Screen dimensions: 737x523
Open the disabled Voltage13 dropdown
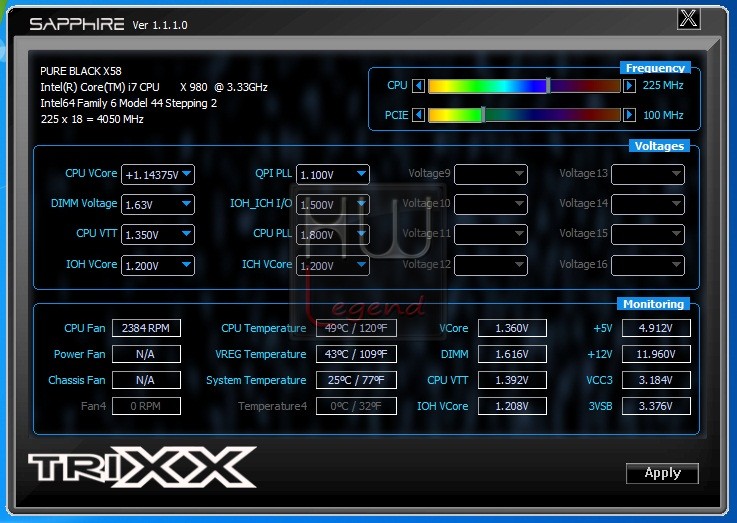pyautogui.click(x=648, y=174)
